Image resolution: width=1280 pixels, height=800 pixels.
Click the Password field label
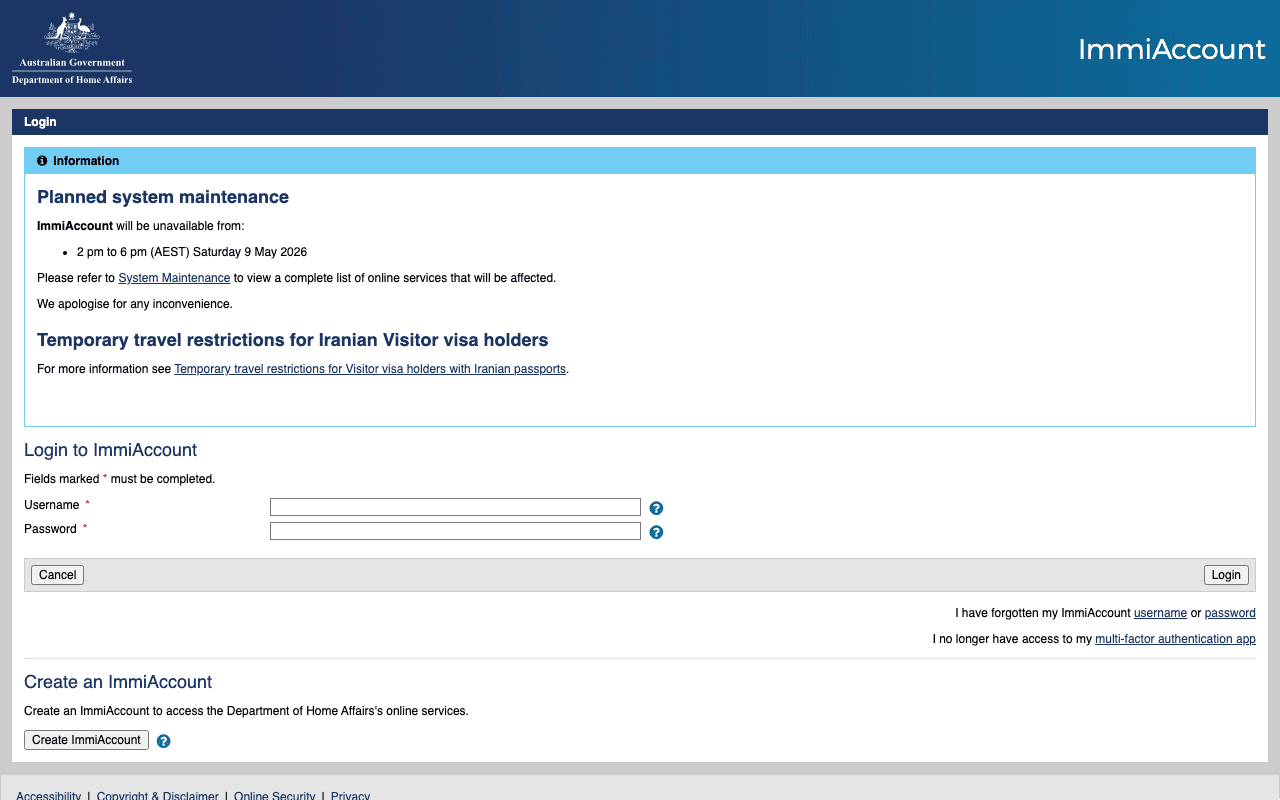point(51,529)
